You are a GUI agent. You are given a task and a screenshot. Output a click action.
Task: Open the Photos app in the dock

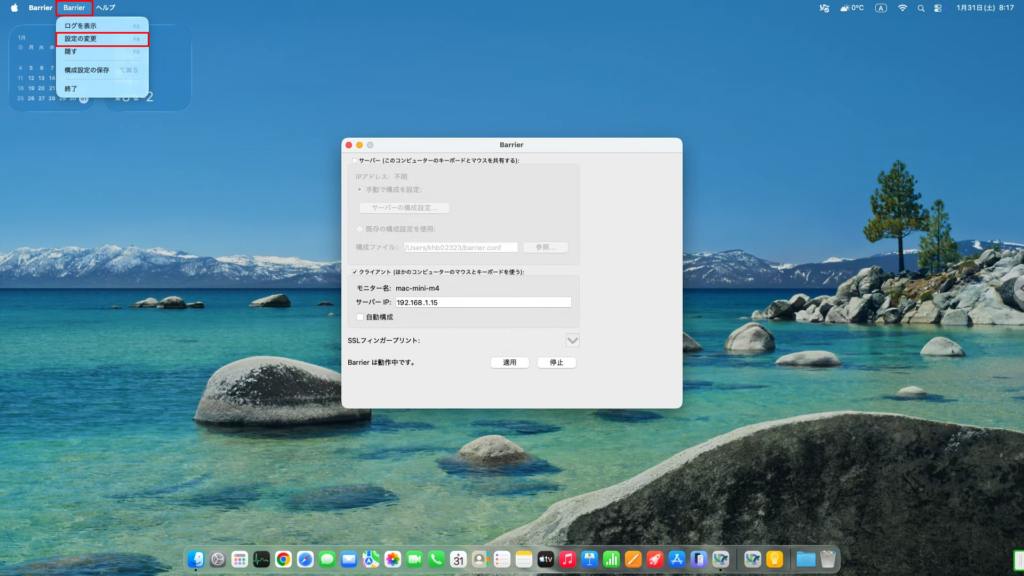click(x=393, y=560)
